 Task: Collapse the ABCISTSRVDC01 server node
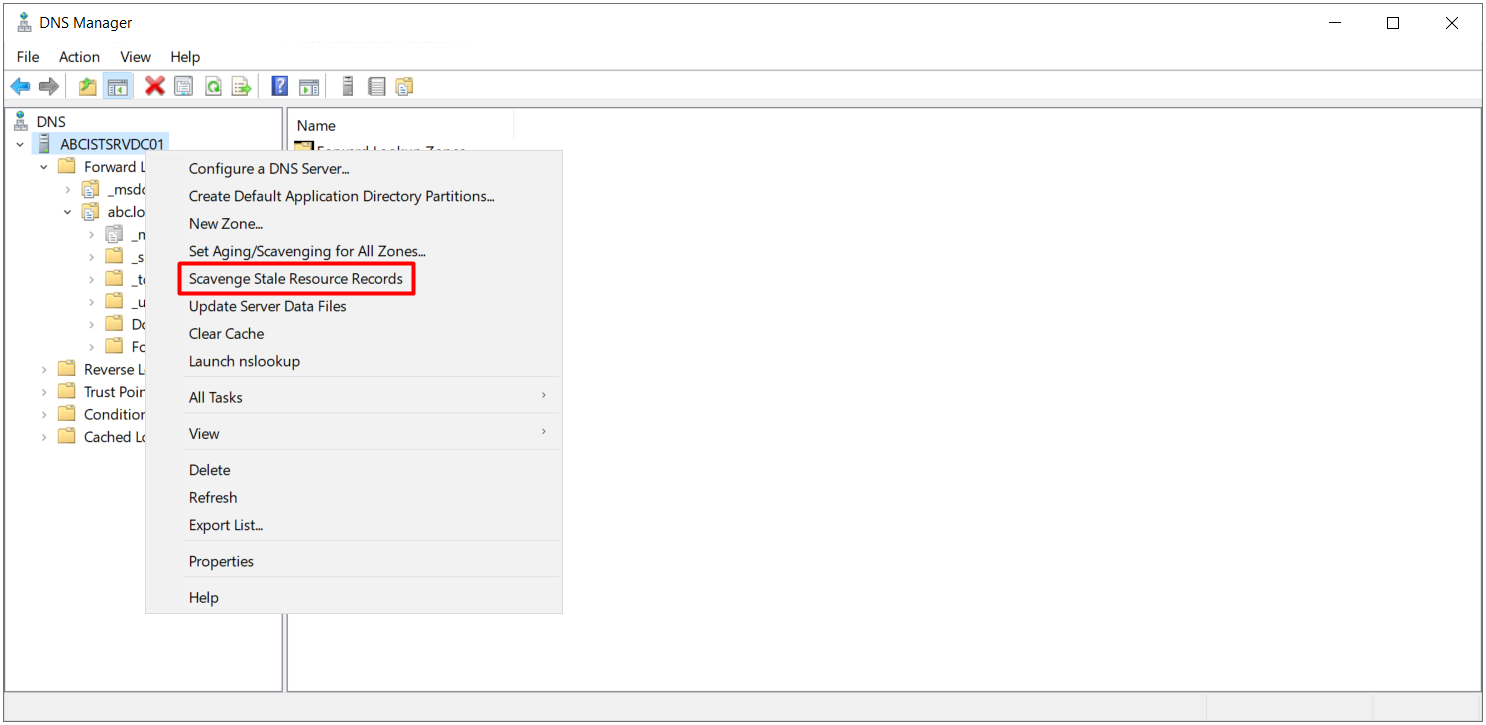pyautogui.click(x=20, y=144)
